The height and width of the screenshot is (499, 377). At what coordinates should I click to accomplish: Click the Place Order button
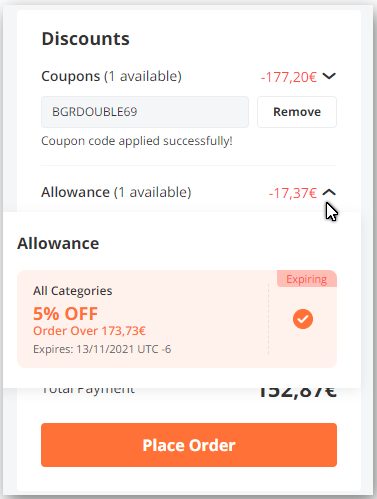(x=189, y=445)
